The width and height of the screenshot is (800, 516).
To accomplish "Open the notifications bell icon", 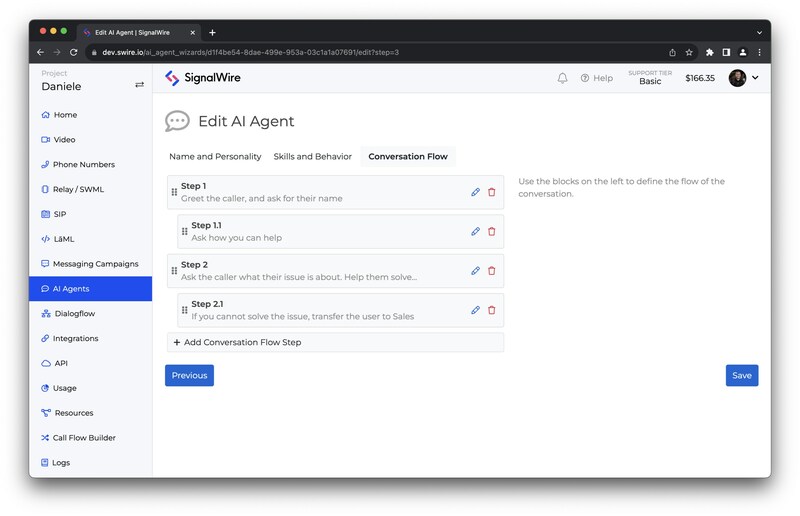I will pyautogui.click(x=562, y=78).
